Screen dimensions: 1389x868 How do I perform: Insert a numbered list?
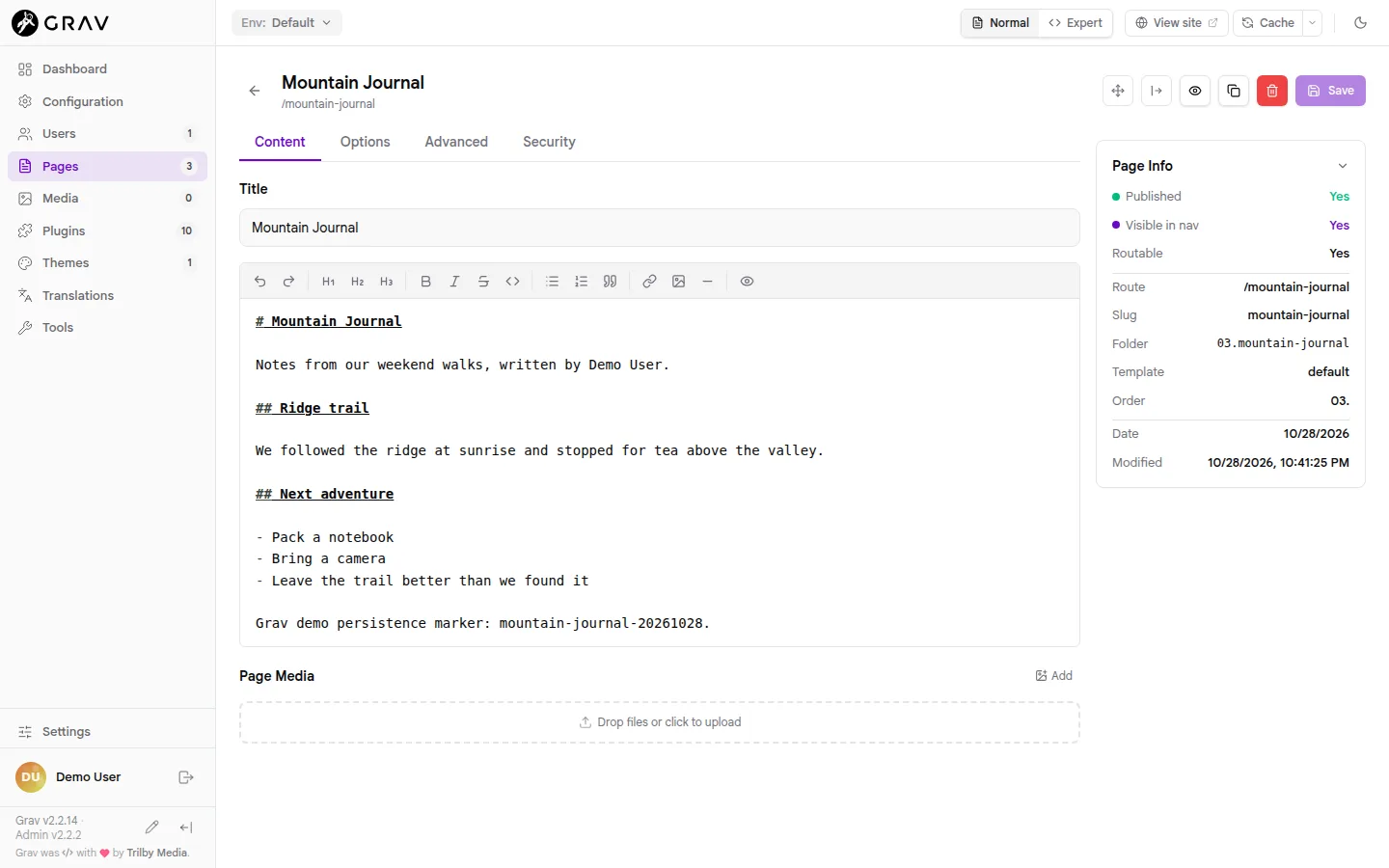pos(581,282)
